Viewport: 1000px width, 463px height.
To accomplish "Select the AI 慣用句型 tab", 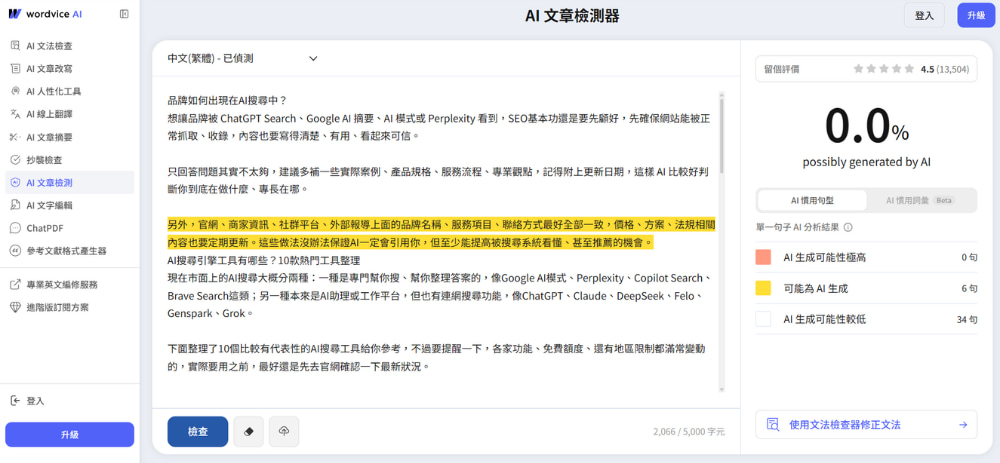I will point(812,200).
